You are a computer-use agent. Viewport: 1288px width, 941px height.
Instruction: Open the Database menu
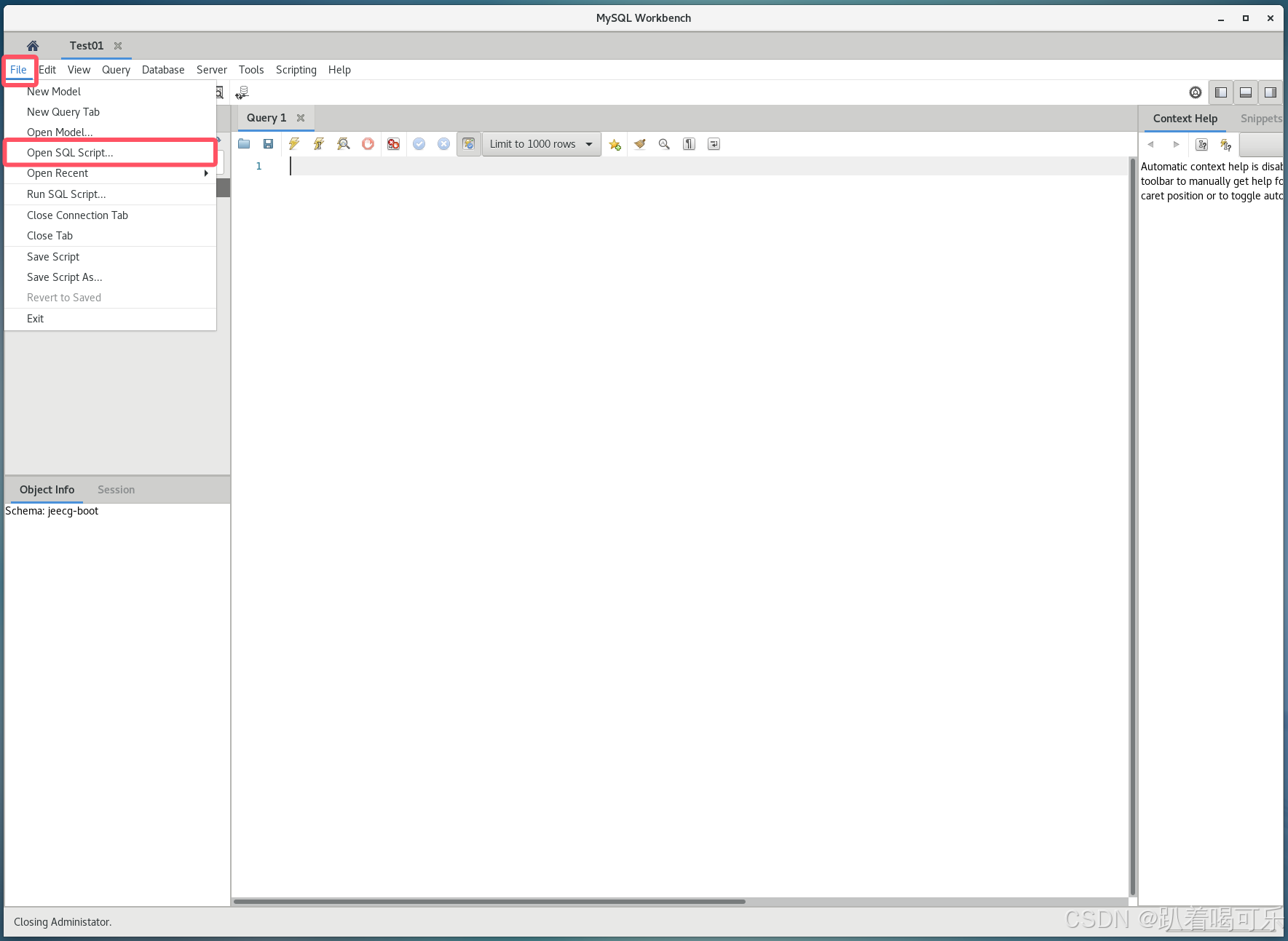click(x=163, y=70)
